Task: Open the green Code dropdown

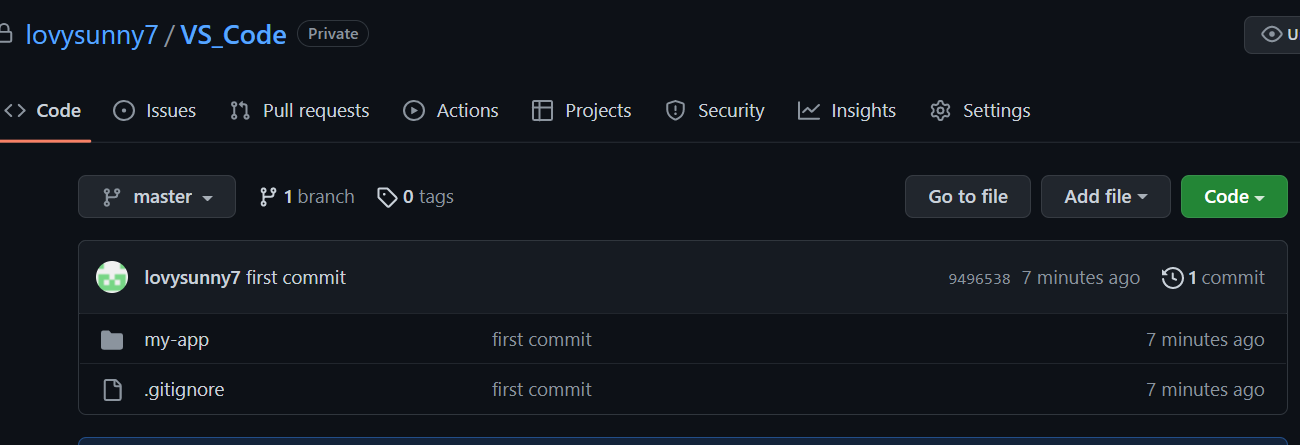Action: pyautogui.click(x=1233, y=197)
